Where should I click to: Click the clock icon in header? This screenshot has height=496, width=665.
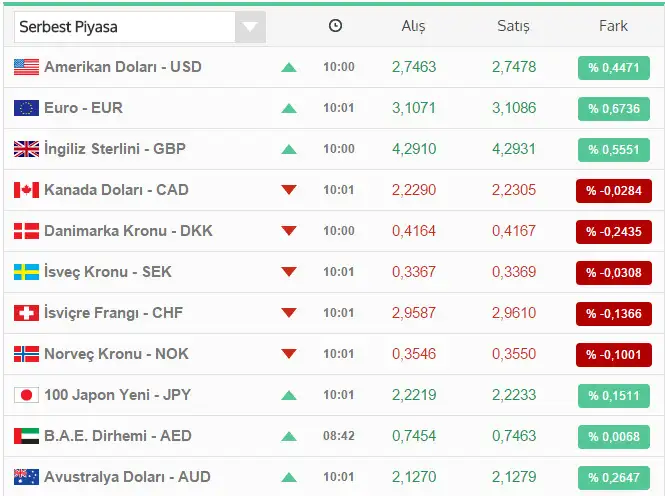point(335,26)
